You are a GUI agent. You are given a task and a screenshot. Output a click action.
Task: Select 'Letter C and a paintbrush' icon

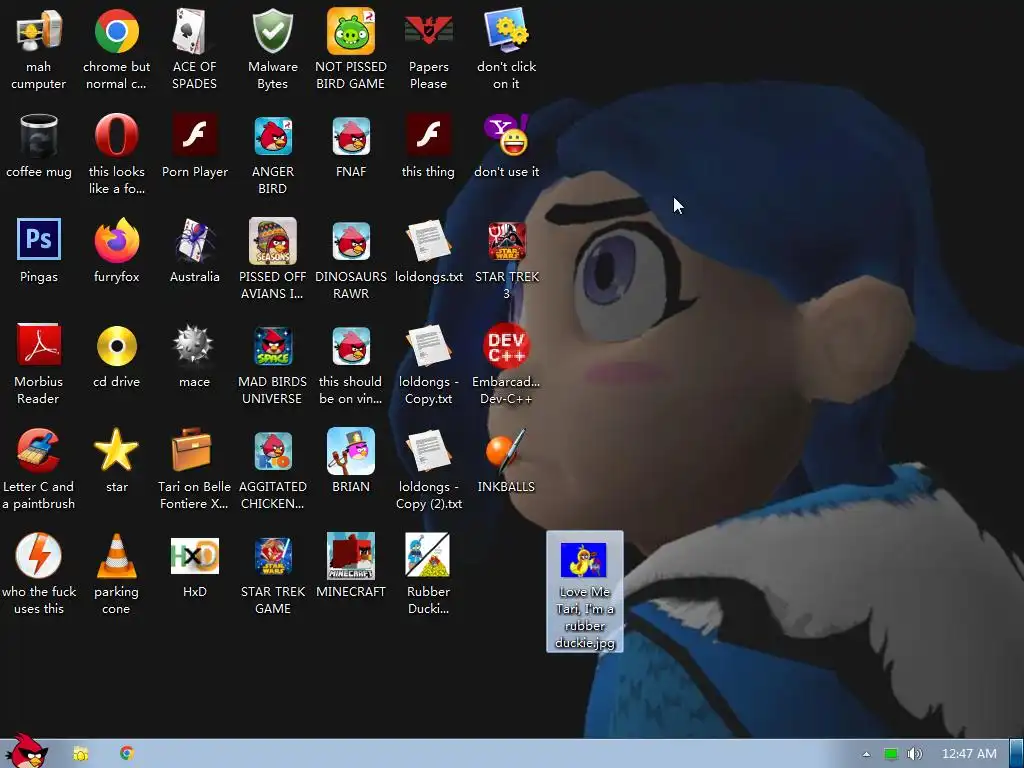(x=39, y=451)
